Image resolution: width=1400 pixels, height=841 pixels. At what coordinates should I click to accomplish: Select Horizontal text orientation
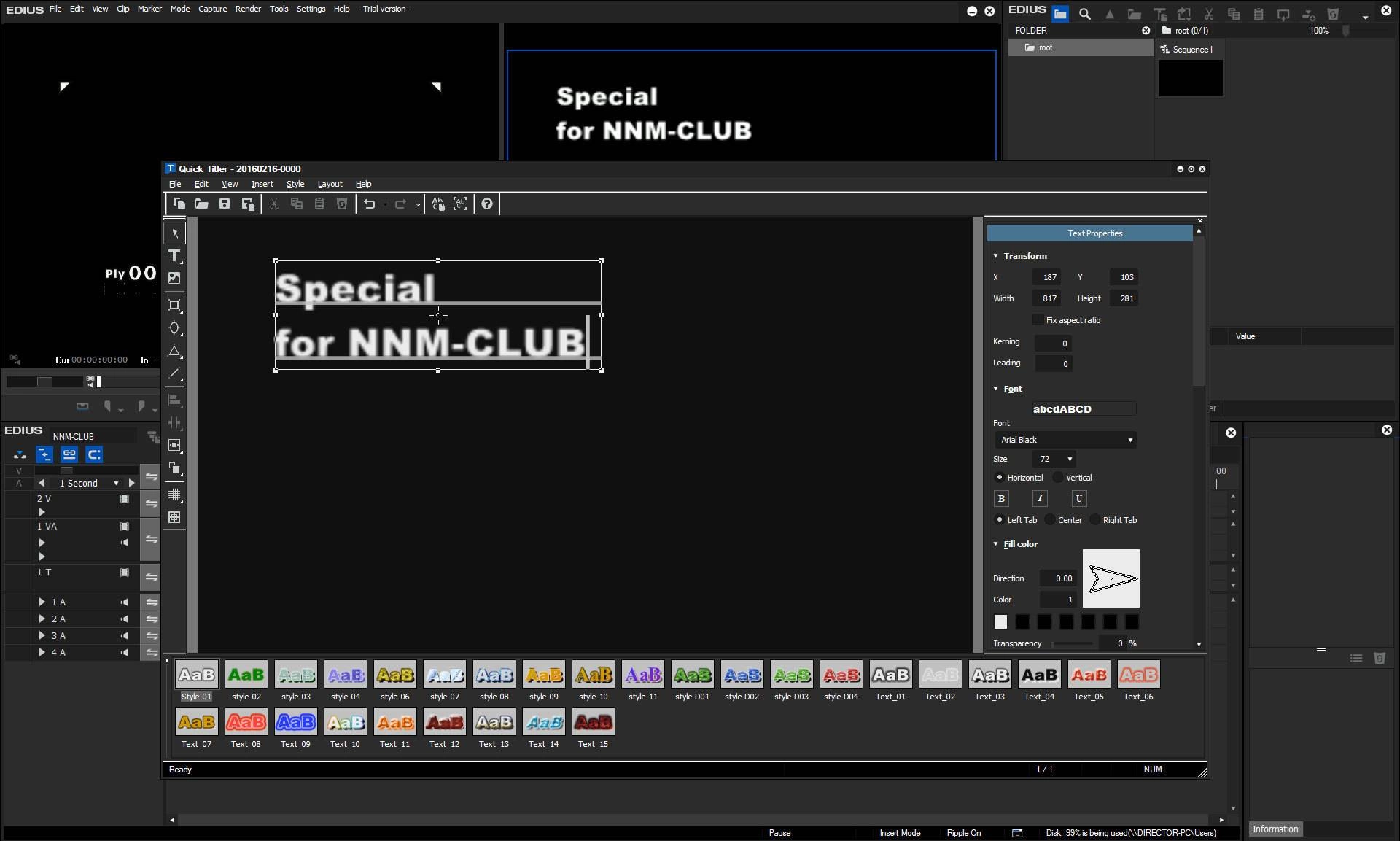coord(1000,478)
